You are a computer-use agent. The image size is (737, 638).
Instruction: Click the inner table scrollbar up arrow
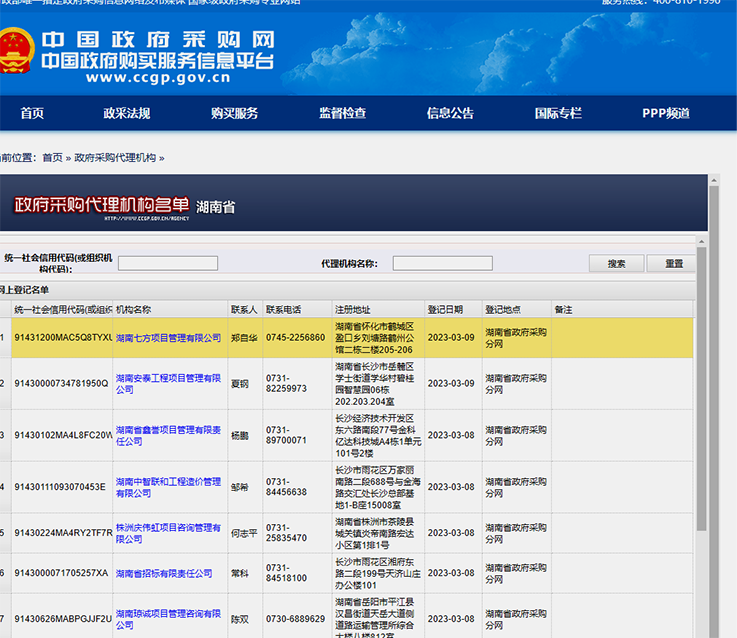[701, 241]
